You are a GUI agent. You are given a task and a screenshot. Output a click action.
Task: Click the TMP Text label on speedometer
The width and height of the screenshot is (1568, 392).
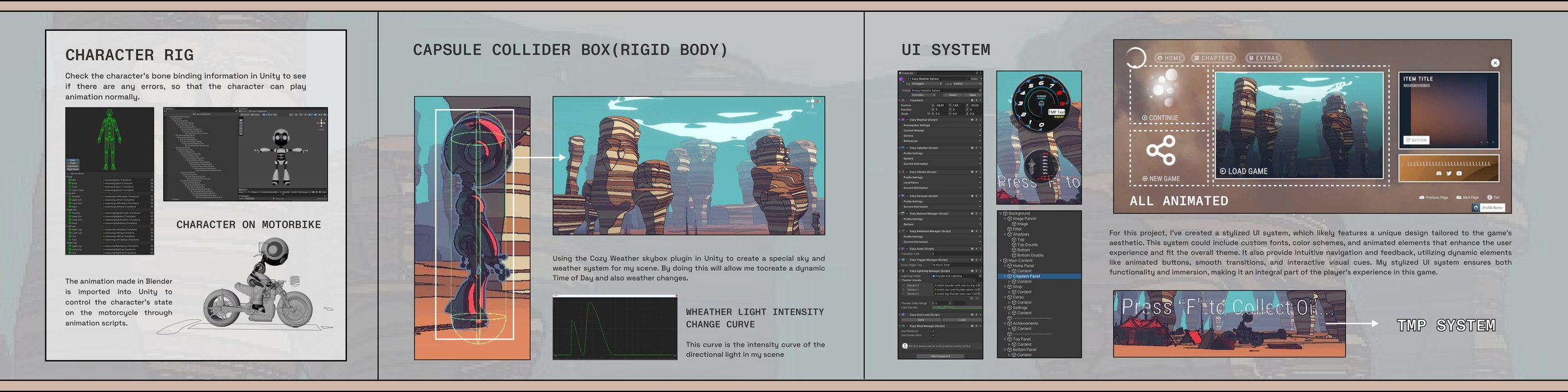[1056, 112]
